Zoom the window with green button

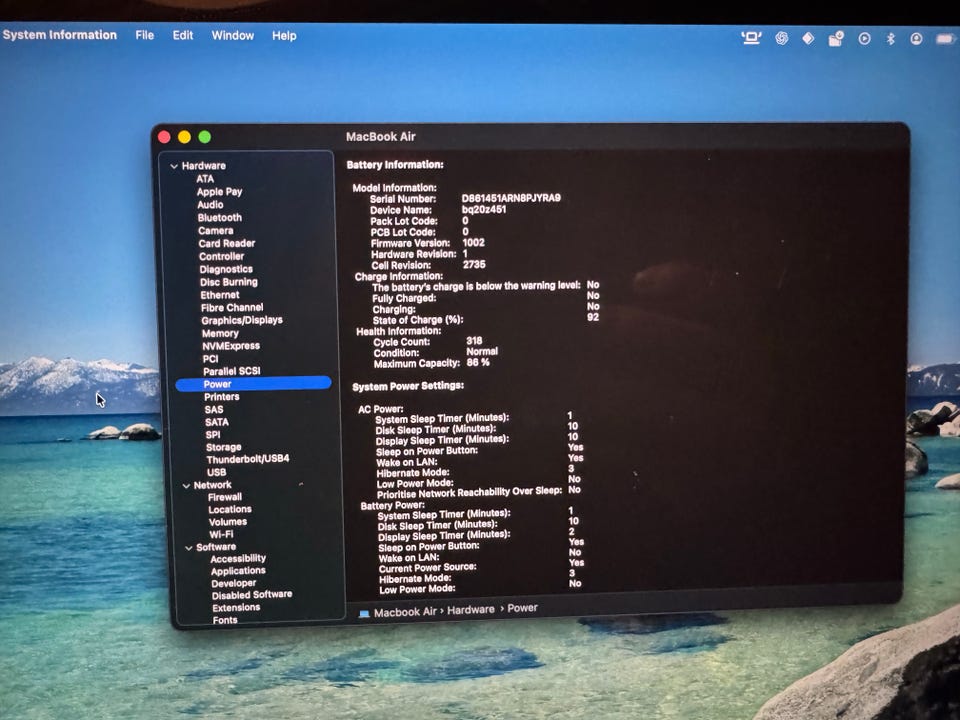[204, 137]
